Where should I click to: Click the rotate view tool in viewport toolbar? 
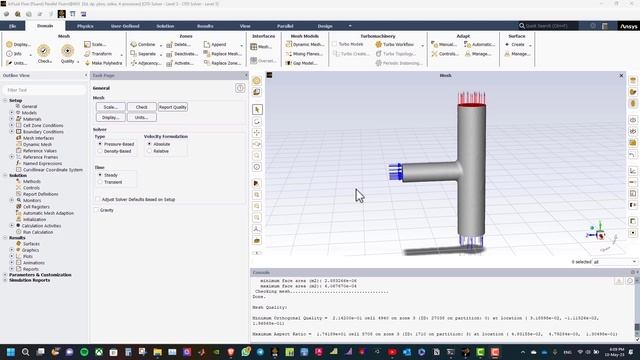point(257,121)
